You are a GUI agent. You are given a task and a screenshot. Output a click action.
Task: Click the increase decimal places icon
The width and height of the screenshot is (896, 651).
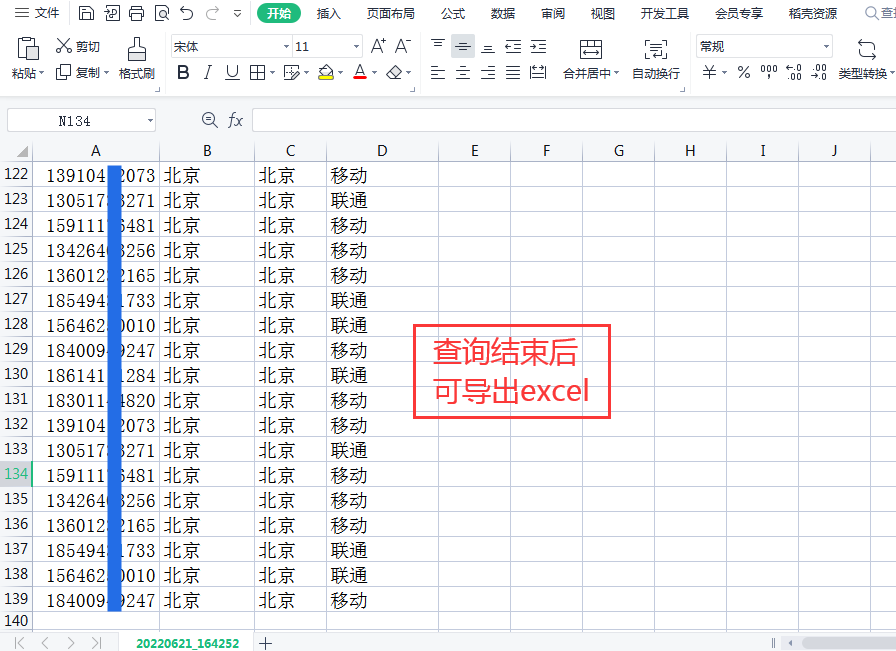[794, 73]
